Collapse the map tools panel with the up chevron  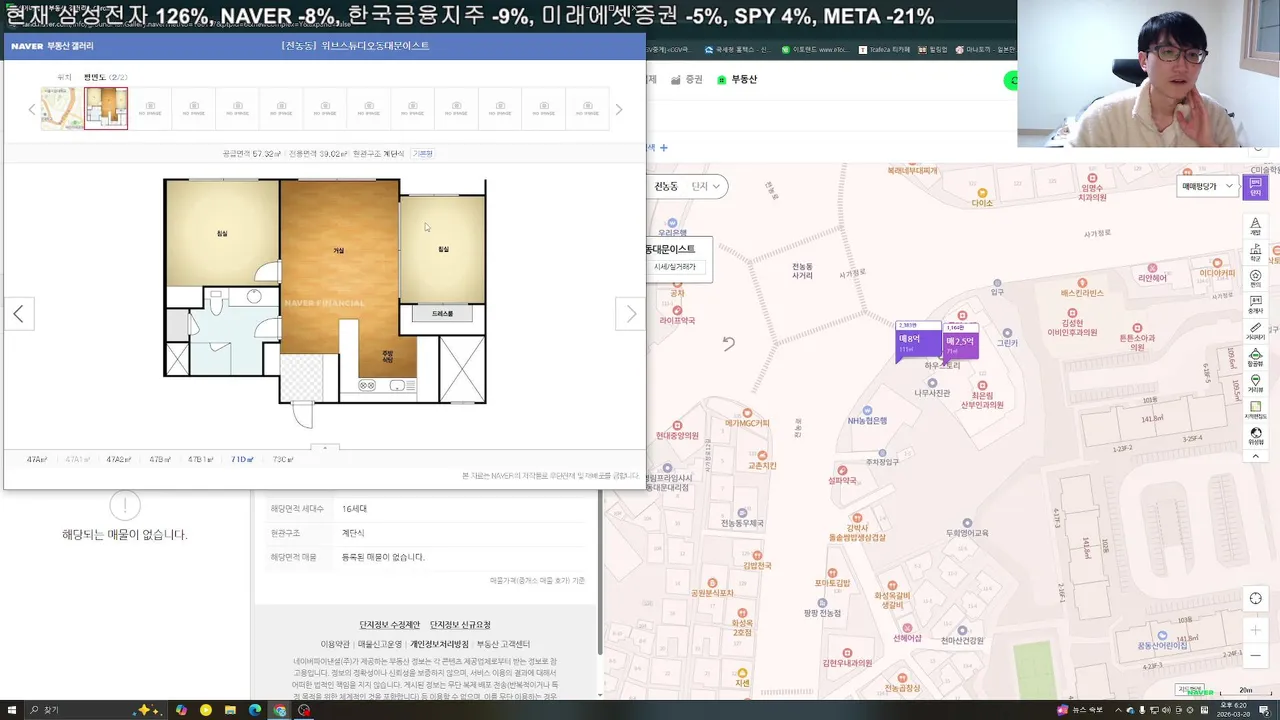coord(1255,456)
